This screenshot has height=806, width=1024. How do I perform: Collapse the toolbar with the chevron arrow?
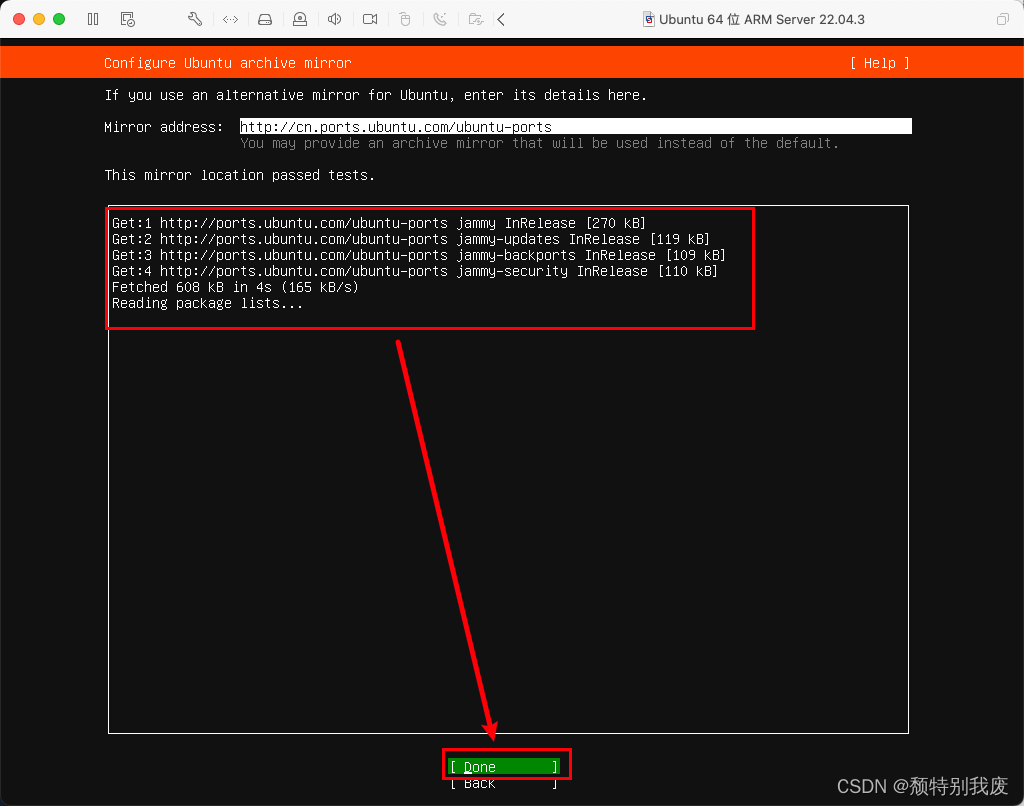501,20
